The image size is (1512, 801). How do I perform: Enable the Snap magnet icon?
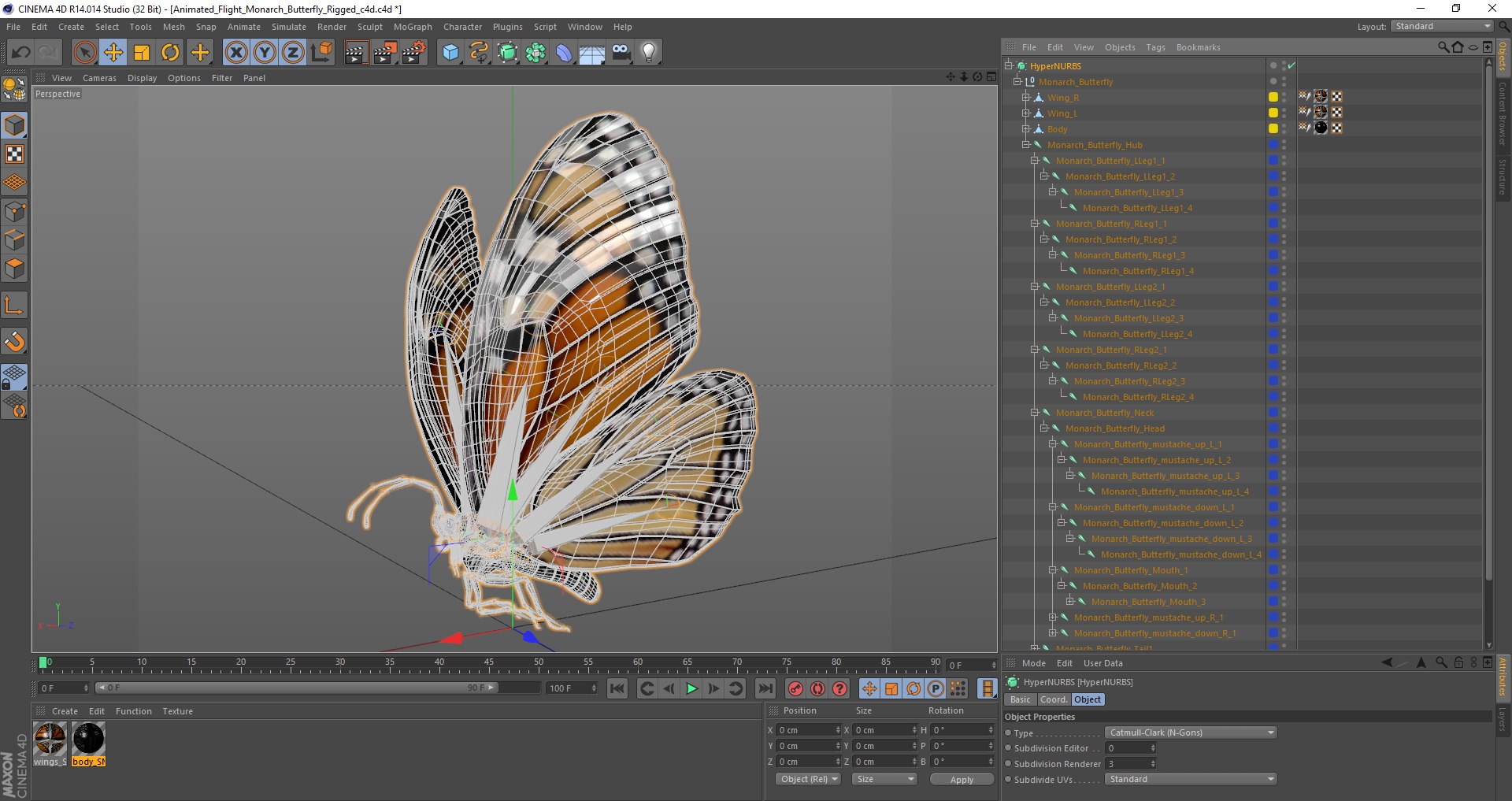tap(15, 342)
